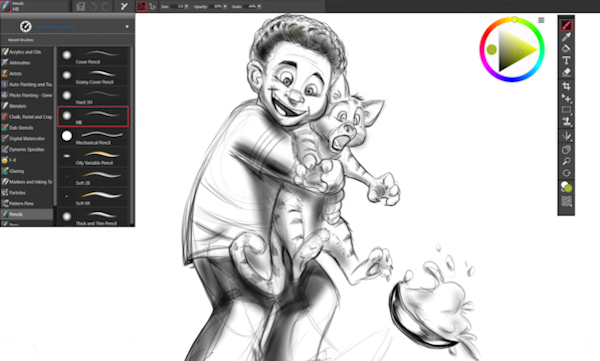Choose the Mechanical Pencil variant
Screen dimensions: 600x361
pyautogui.click(x=93, y=137)
